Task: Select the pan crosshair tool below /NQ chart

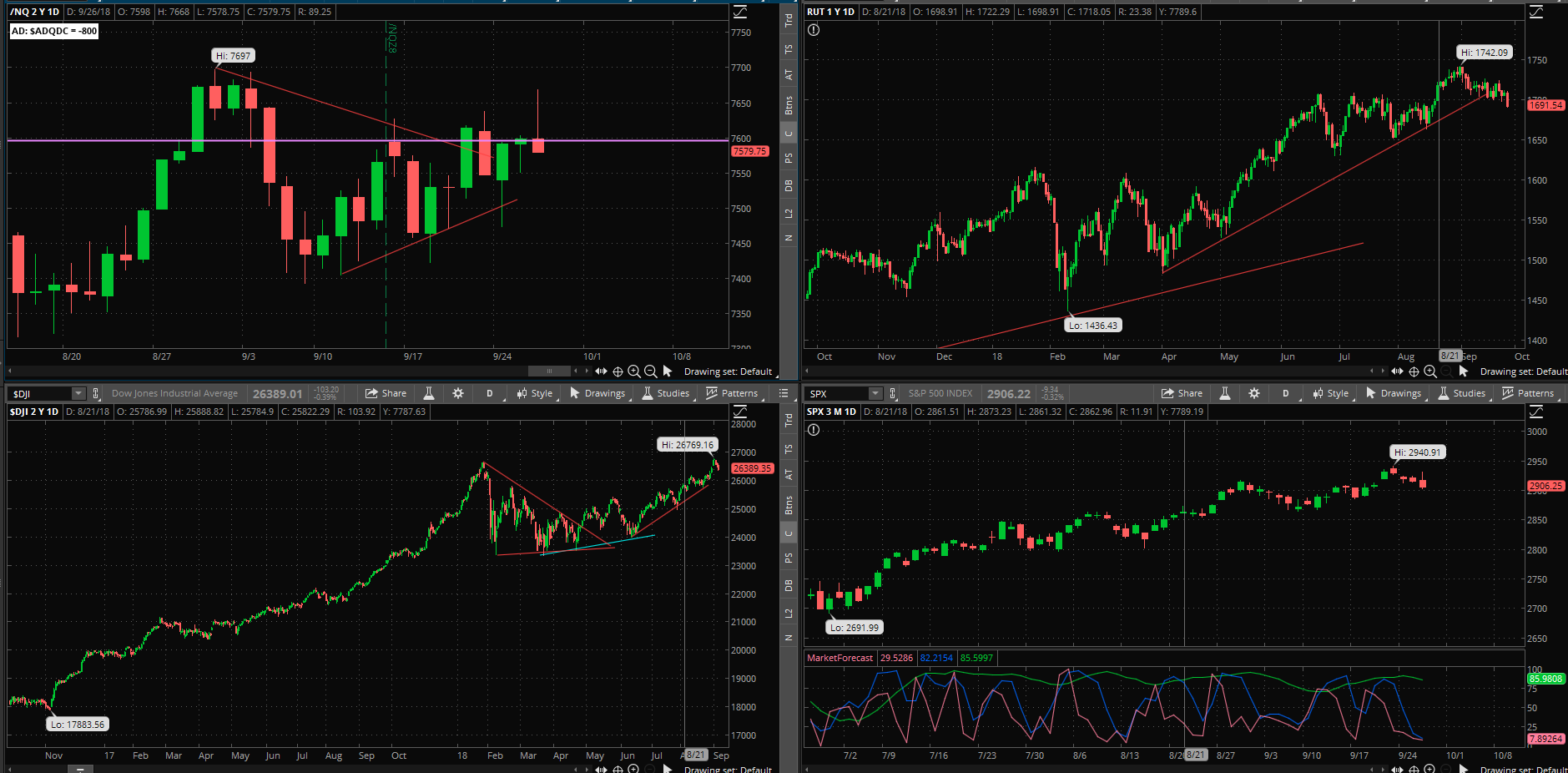Action: (618, 371)
